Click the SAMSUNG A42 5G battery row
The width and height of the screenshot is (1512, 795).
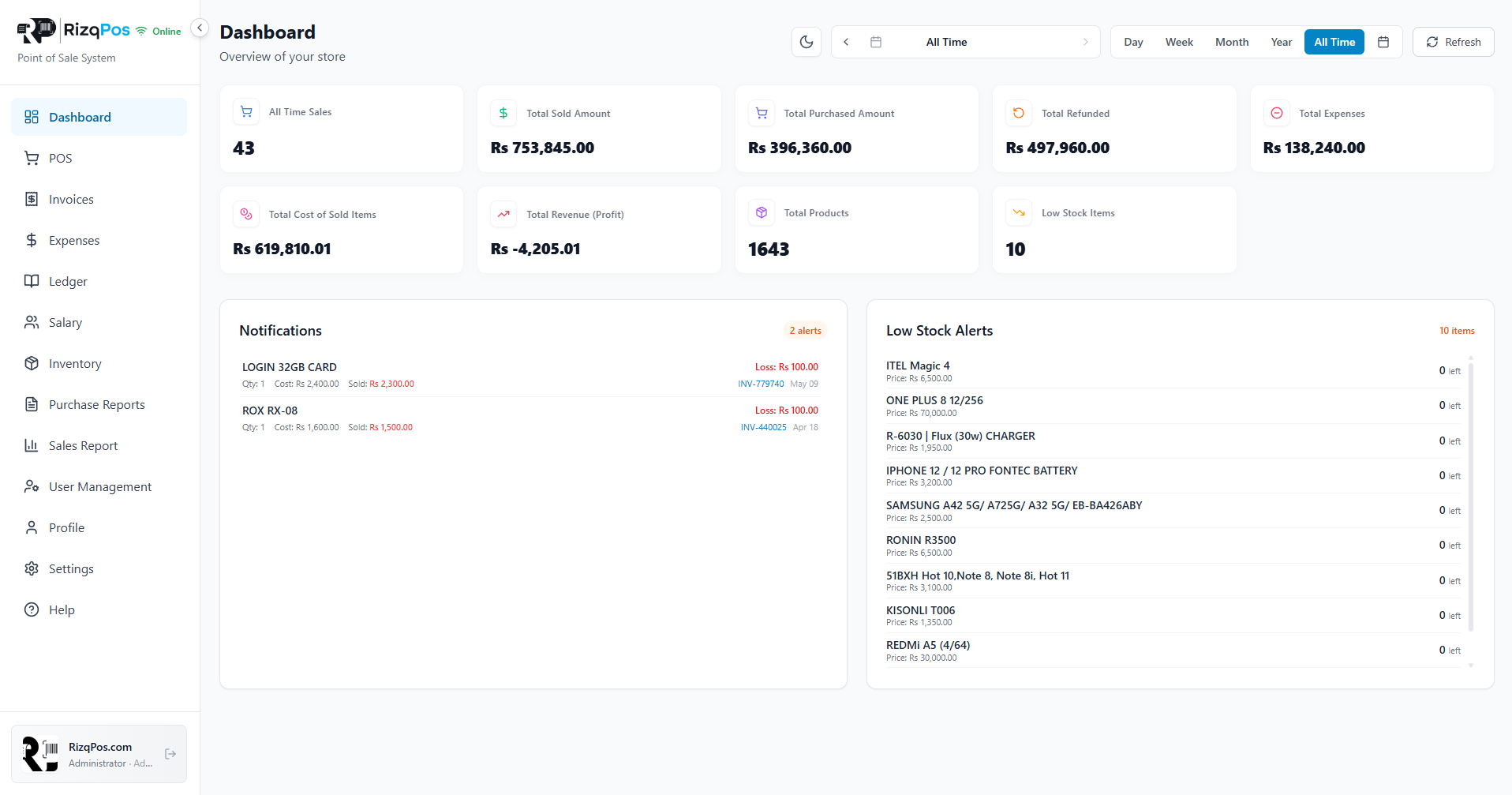pos(1173,511)
